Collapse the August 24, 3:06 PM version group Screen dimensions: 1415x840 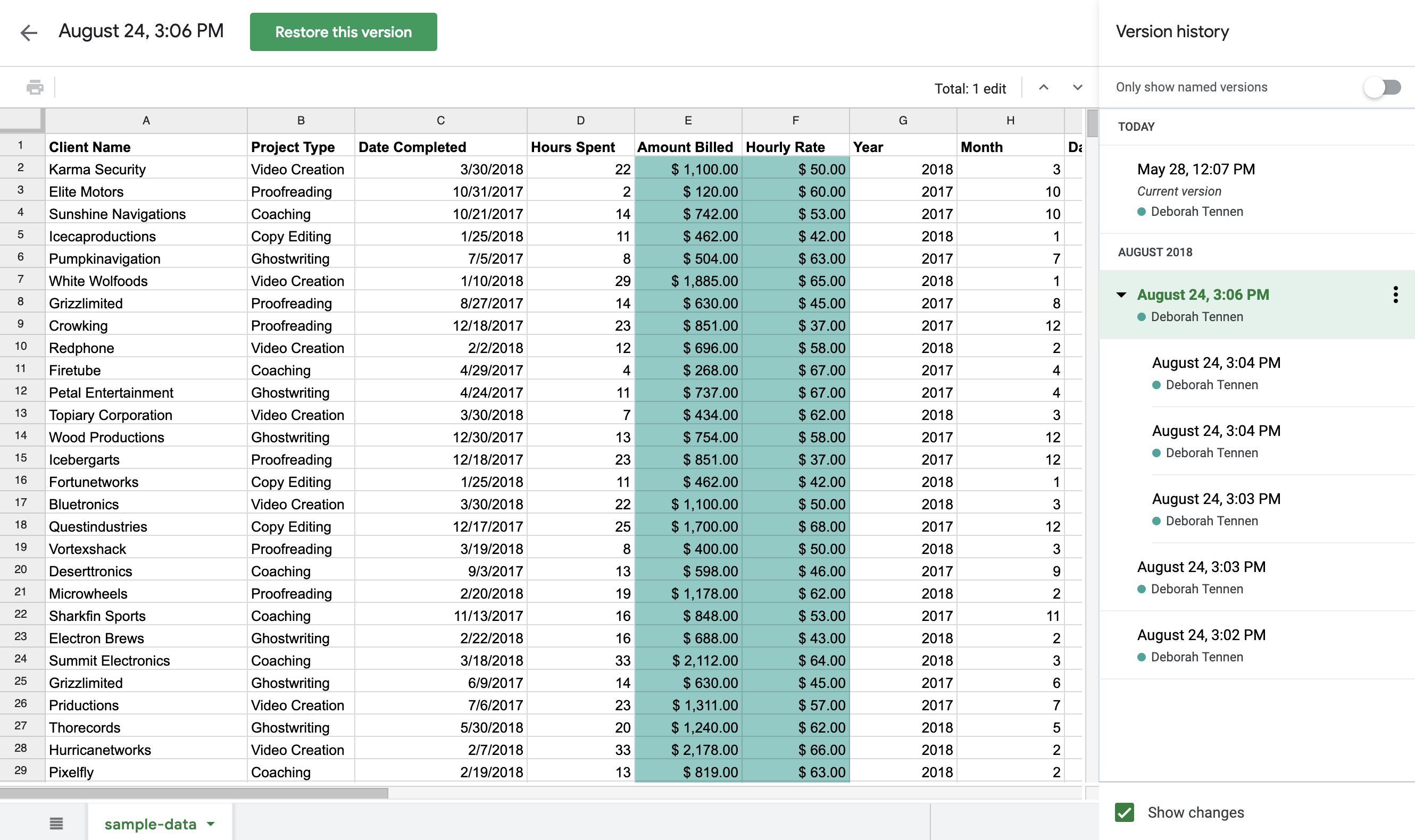[1121, 295]
